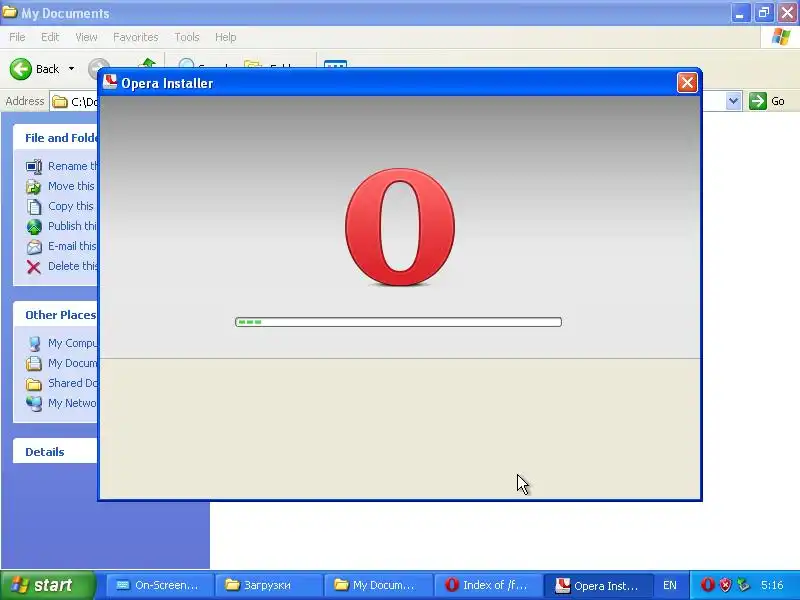Click the Windows flag logo in menu bar
The height and width of the screenshot is (600, 800).
781,37
